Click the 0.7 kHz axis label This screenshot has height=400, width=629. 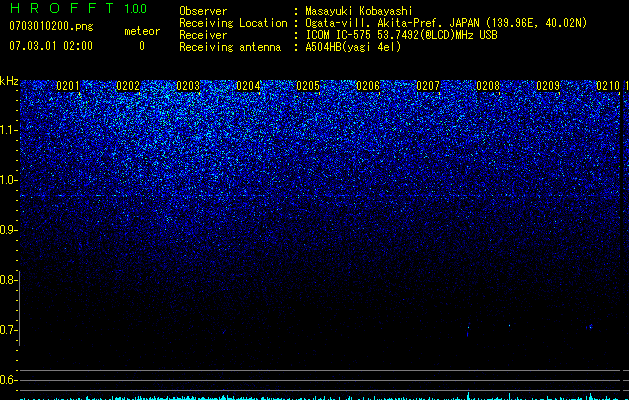pyautogui.click(x=8, y=330)
